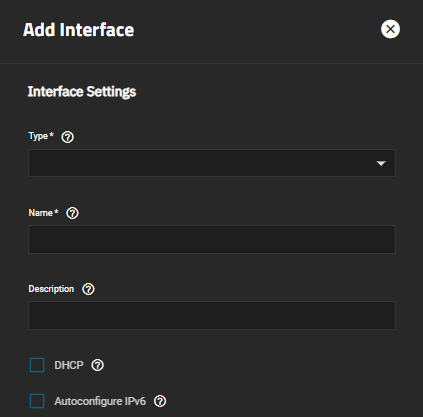
Task: Open help tooltip for Type field
Action: click(68, 137)
